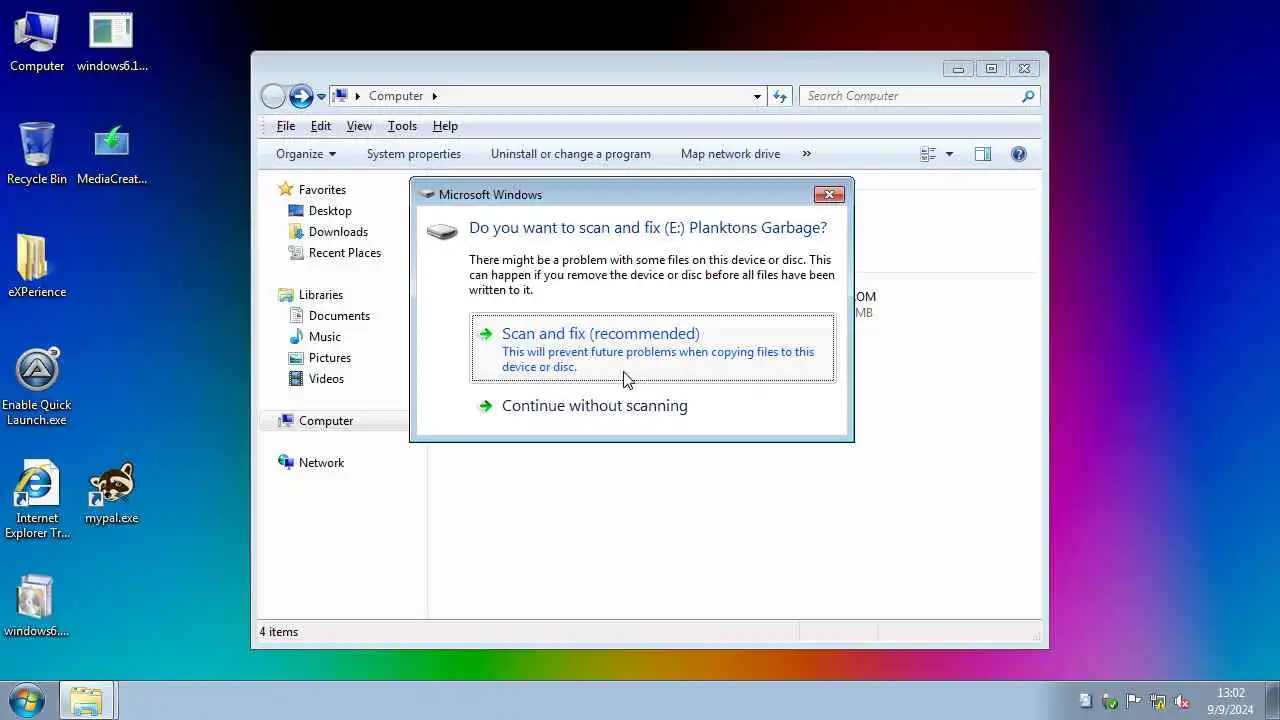The width and height of the screenshot is (1280, 720).
Task: Open the Documents library
Action: [x=339, y=316]
